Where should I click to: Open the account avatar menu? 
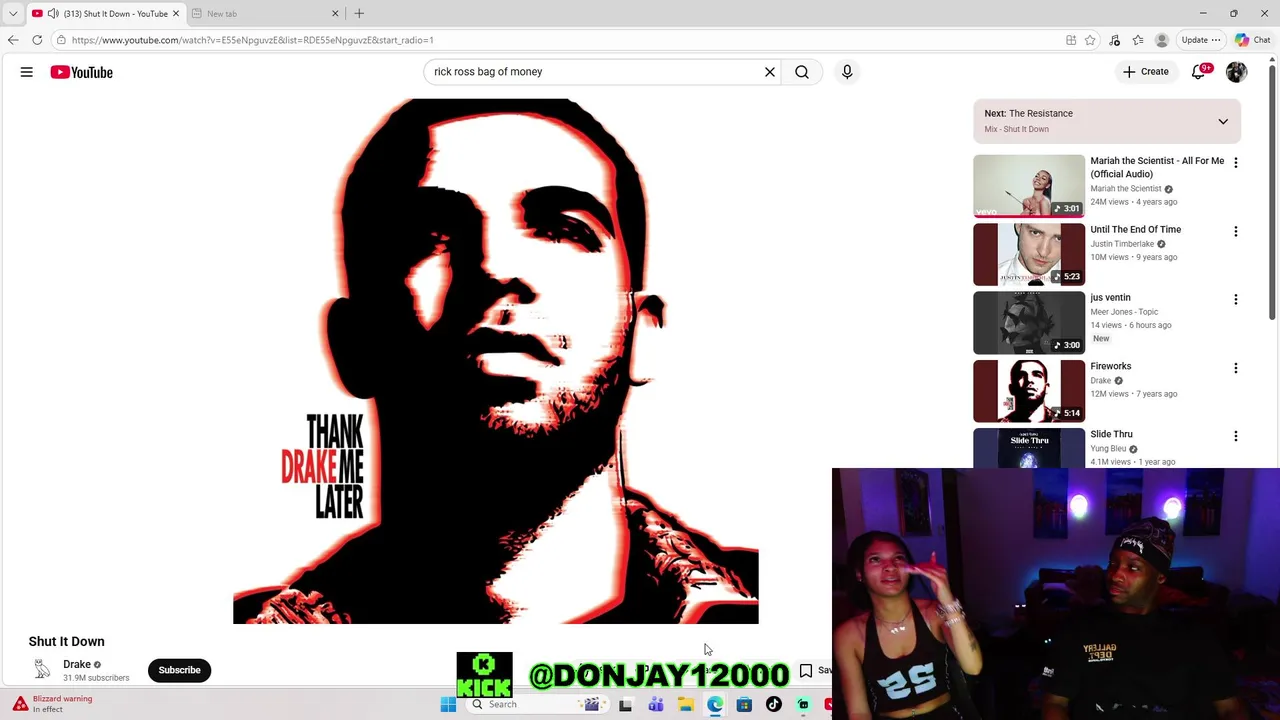point(1237,72)
